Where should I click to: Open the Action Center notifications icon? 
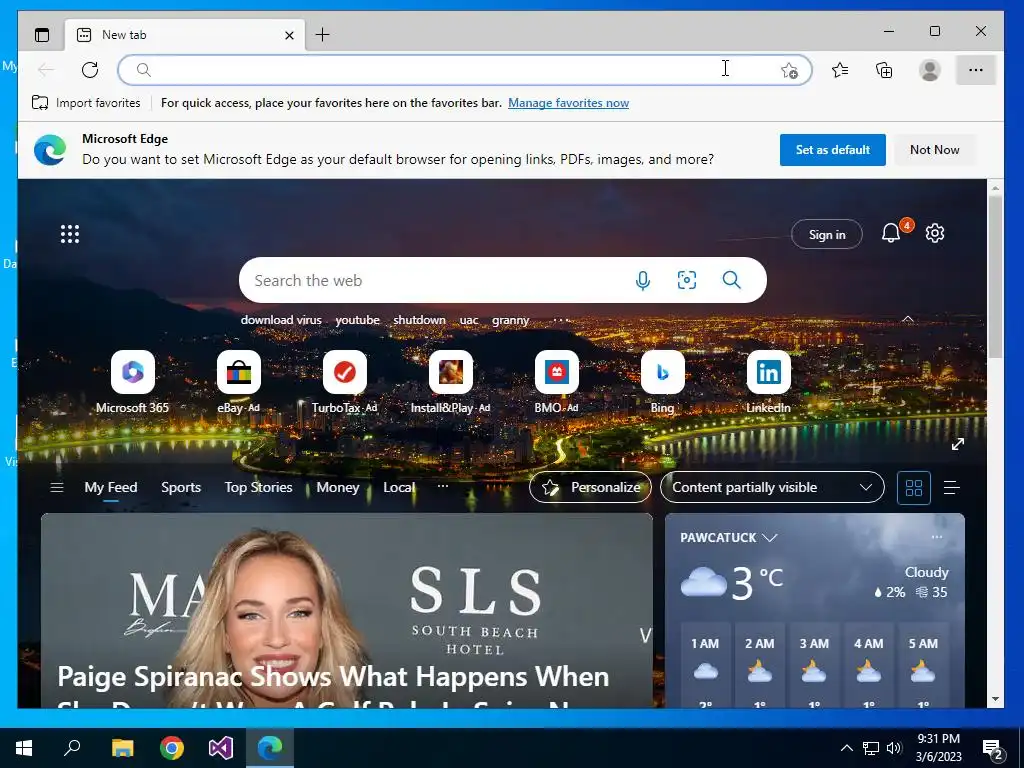(993, 749)
